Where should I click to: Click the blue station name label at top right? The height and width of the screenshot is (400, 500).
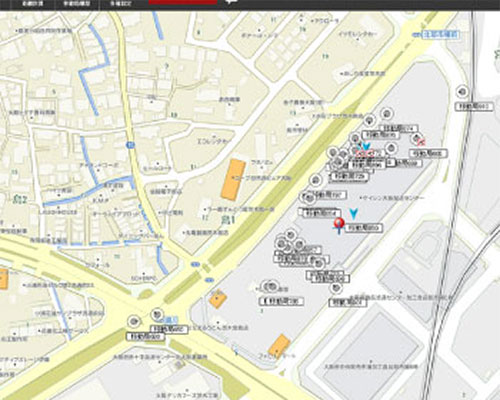tap(440, 34)
